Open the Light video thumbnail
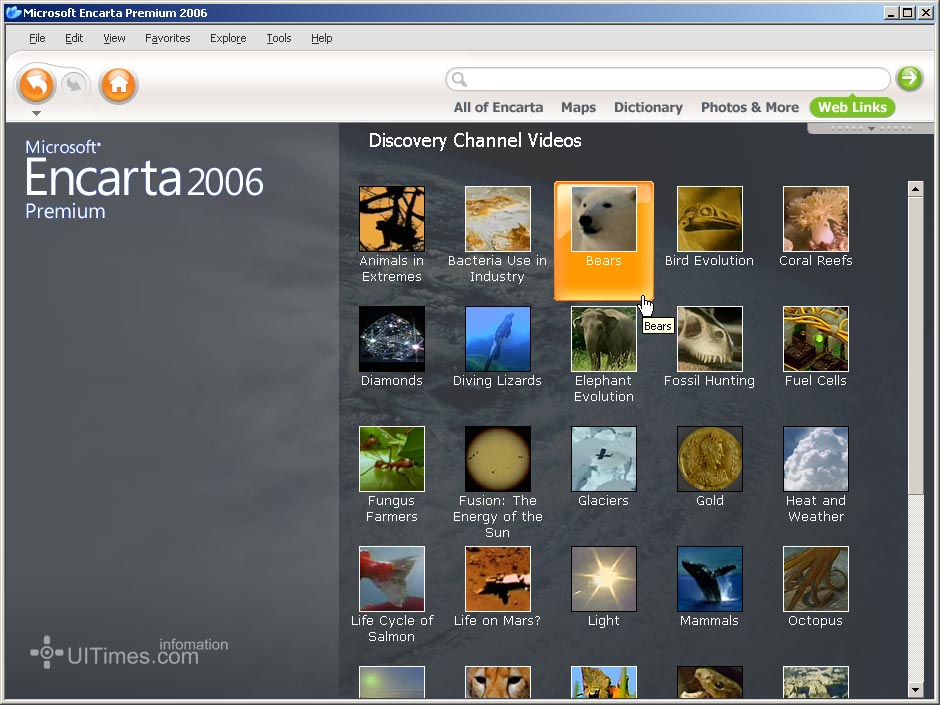Screen dimensions: 940x705 pyautogui.click(x=604, y=579)
